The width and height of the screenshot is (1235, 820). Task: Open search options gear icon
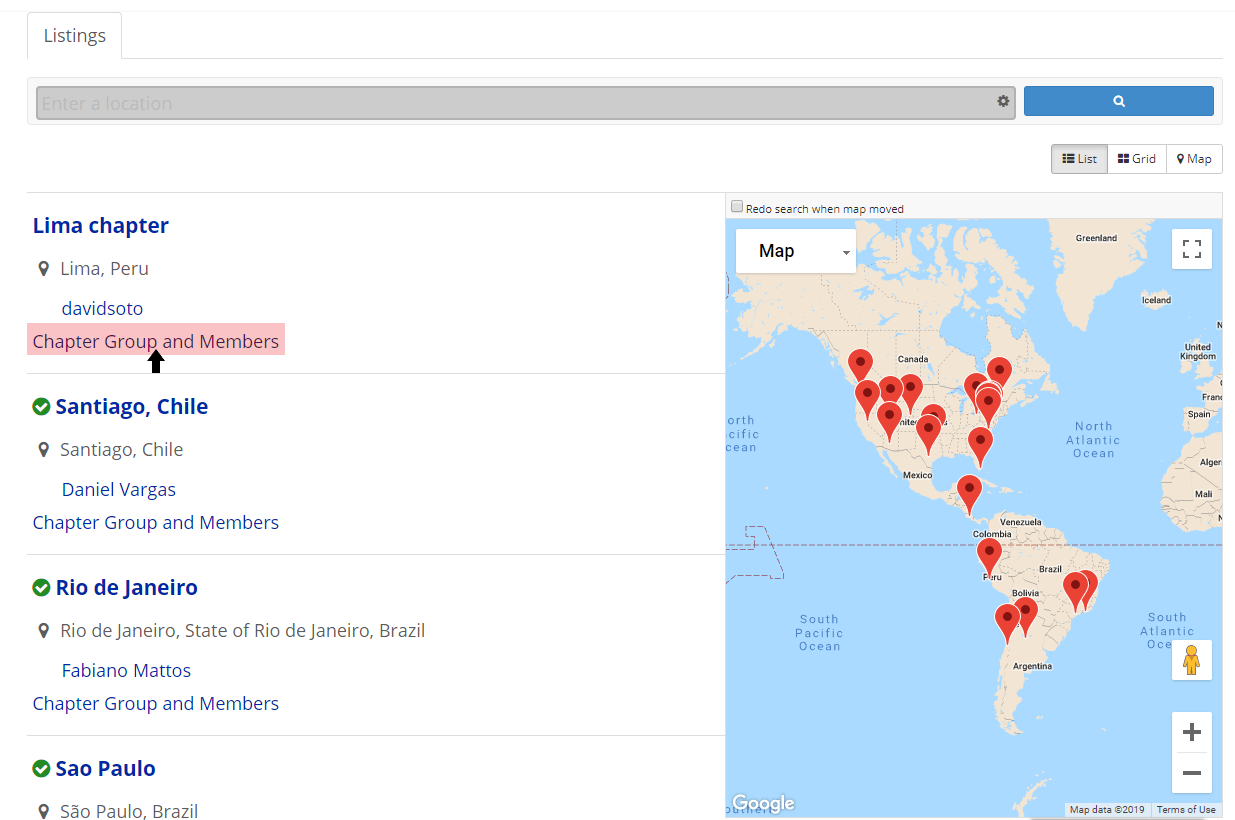tap(1003, 102)
